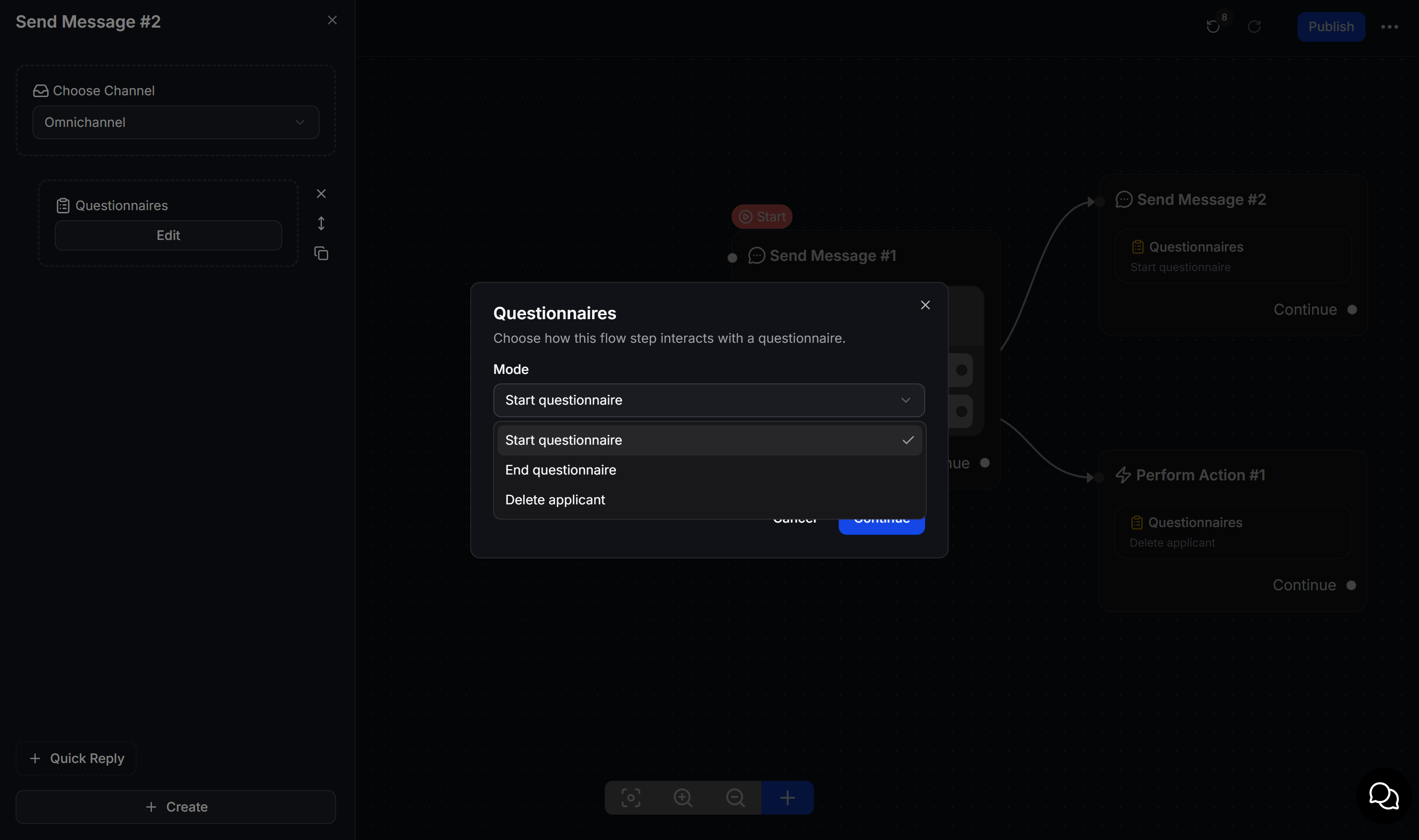Click the fit-to-view focus icon in canvas toolbar

pyautogui.click(x=631, y=798)
